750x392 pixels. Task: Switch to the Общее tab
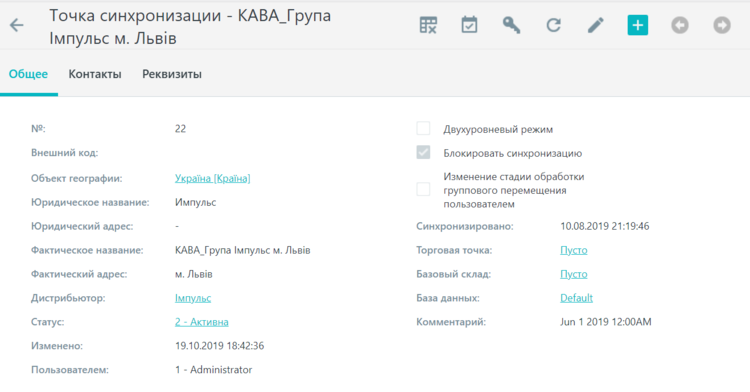28,74
